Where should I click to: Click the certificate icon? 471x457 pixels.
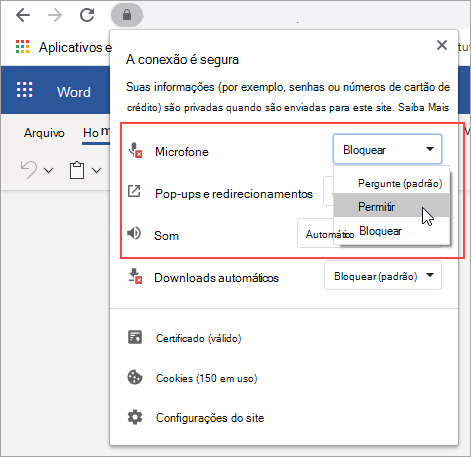[x=135, y=337]
